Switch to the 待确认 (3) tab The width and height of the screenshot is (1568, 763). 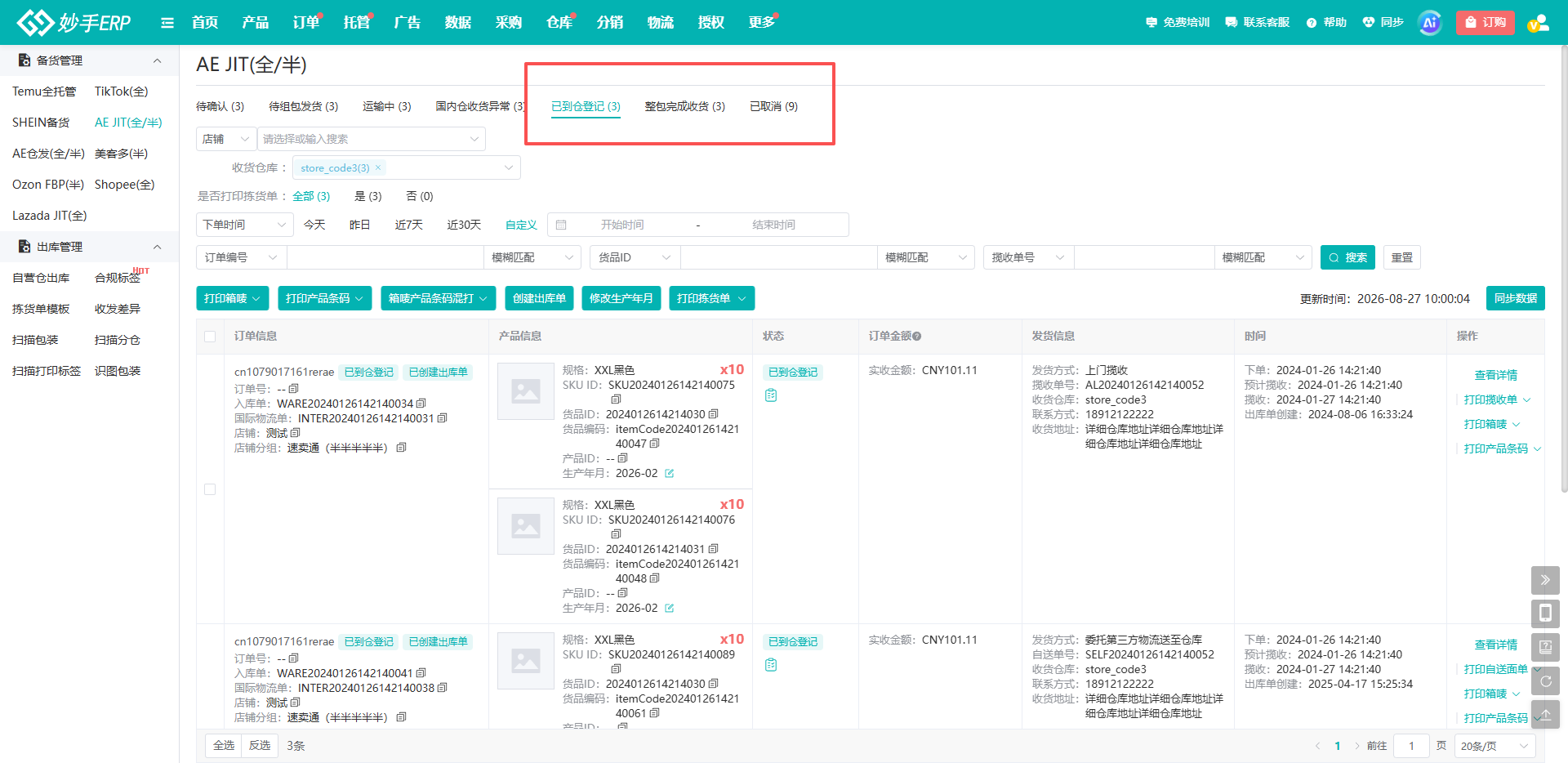[220, 106]
